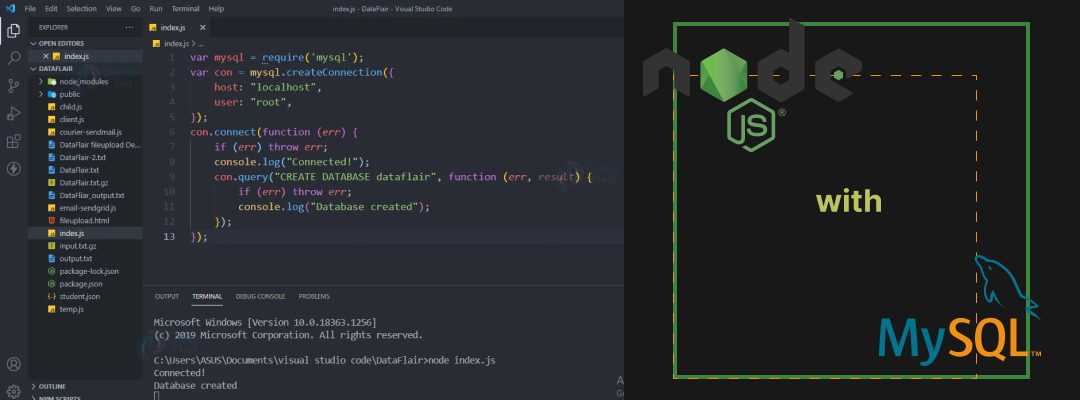This screenshot has height=400, width=1080.
Task: Switch to the OUTPUT panel tab
Action: pos(167,296)
